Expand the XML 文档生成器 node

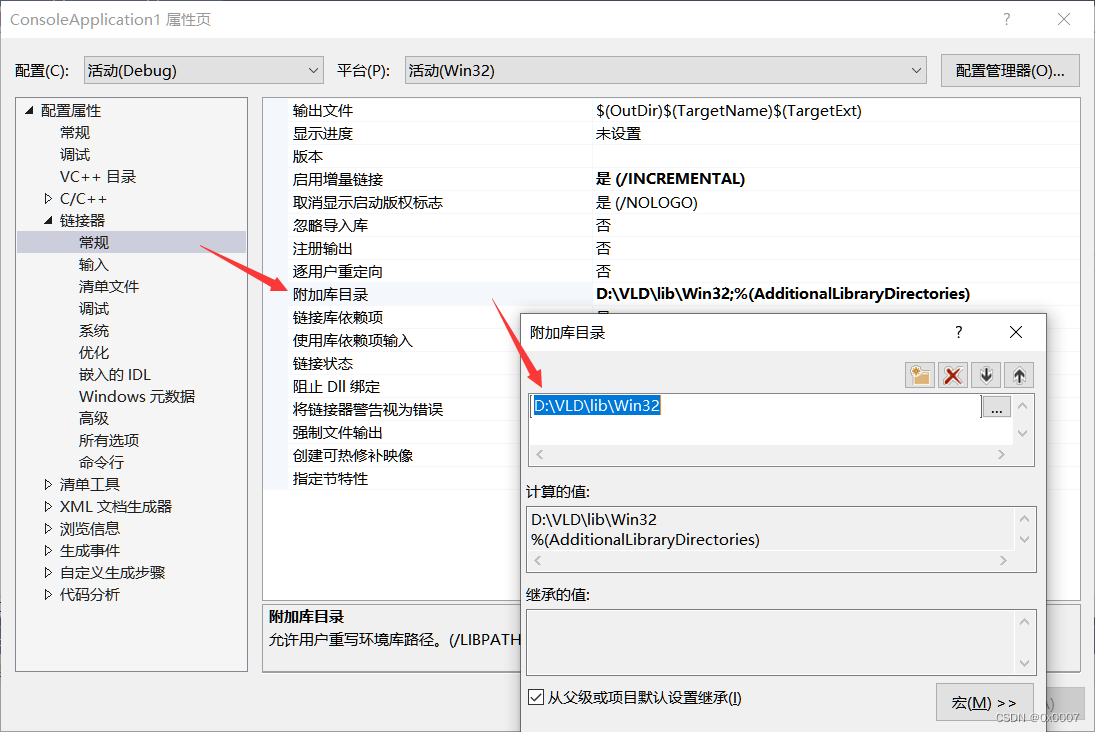(47, 506)
